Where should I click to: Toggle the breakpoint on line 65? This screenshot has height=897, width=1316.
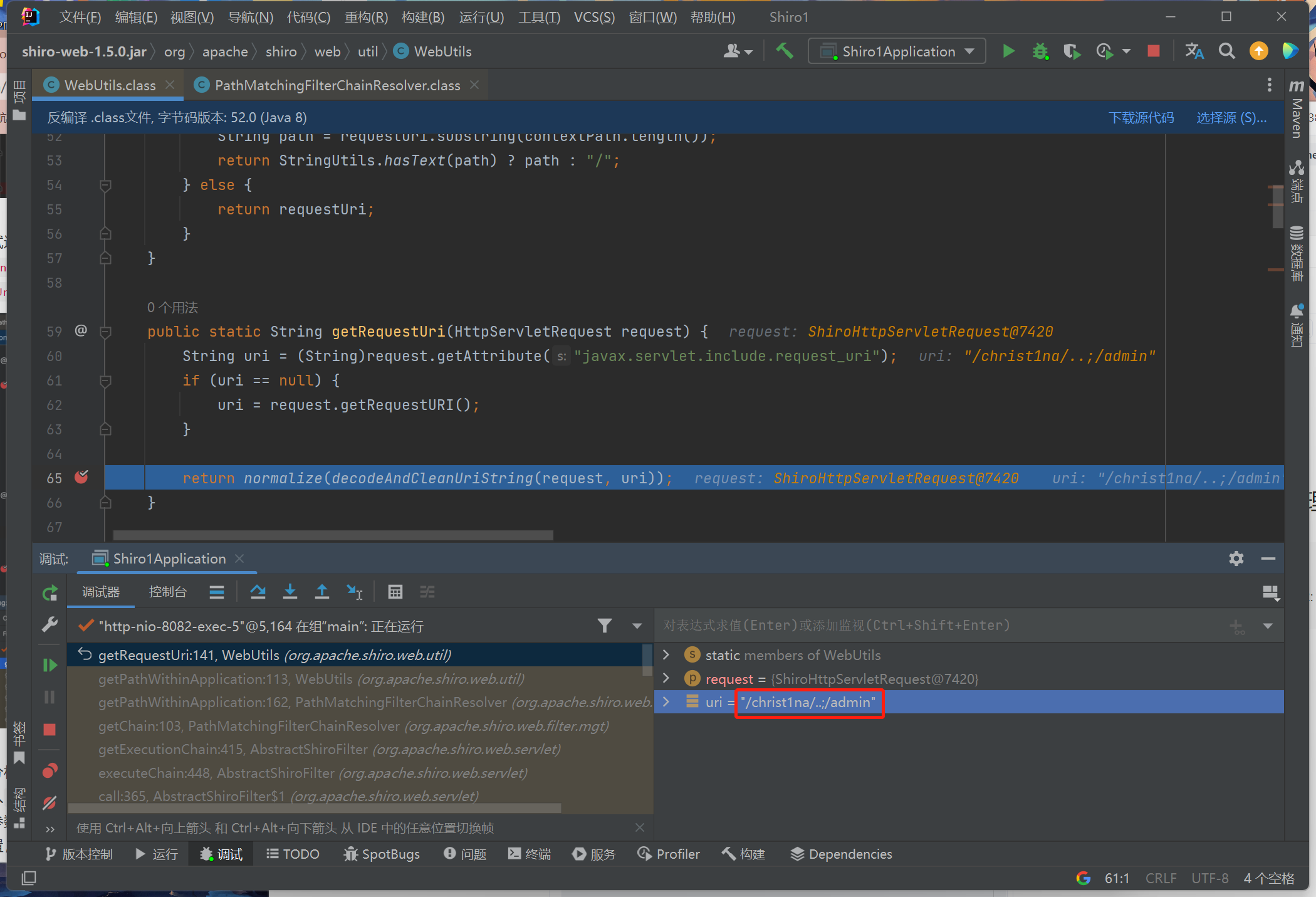pos(81,478)
